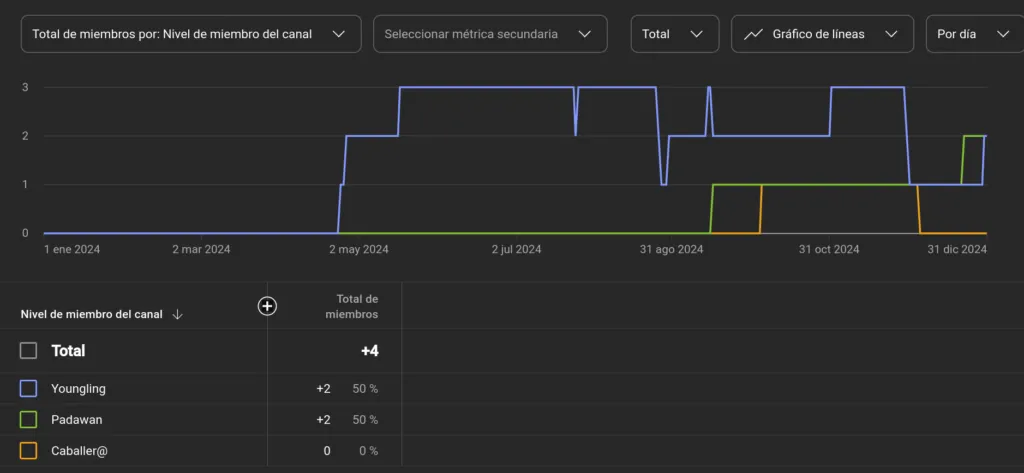1024x473 pixels.
Task: Expand the Total aggregation dropdown
Action: pos(673,34)
